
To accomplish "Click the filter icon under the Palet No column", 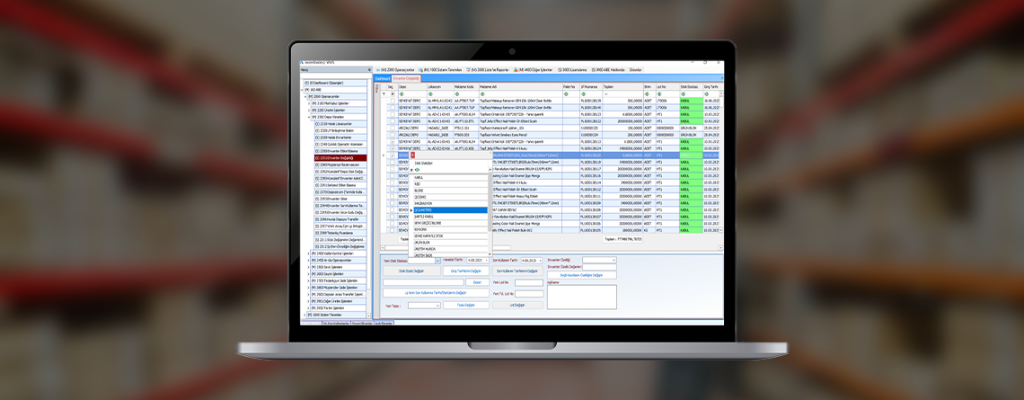I will pyautogui.click(x=564, y=94).
